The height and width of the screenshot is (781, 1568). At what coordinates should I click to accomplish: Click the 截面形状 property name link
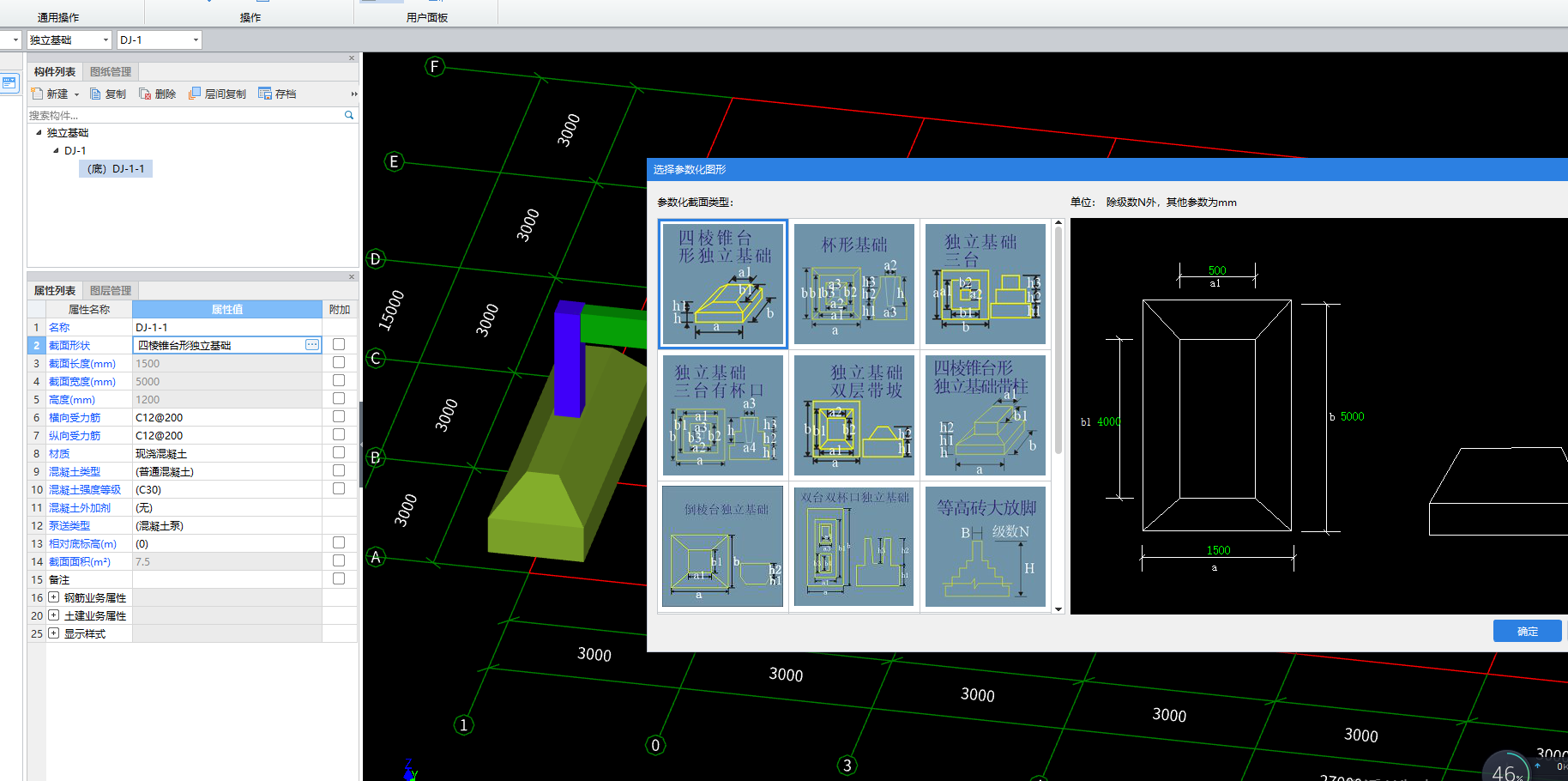69,346
